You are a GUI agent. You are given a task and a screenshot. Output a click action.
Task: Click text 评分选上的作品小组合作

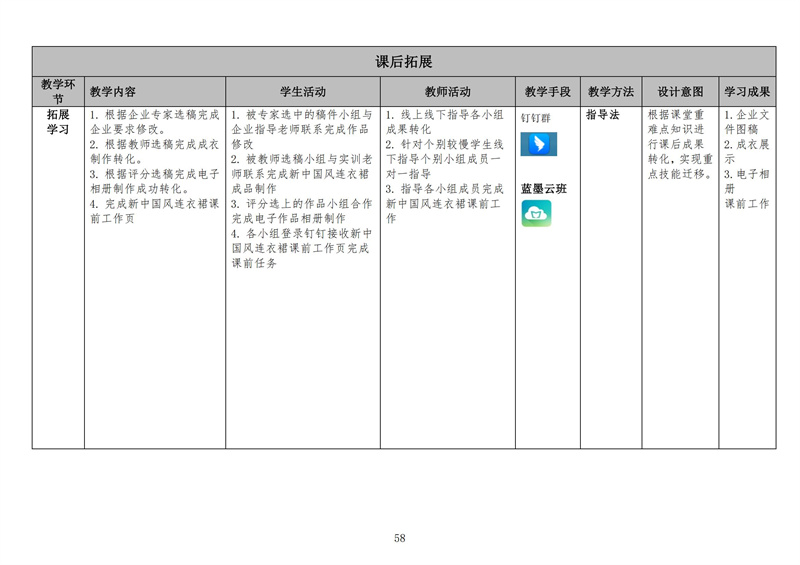pyautogui.click(x=309, y=204)
